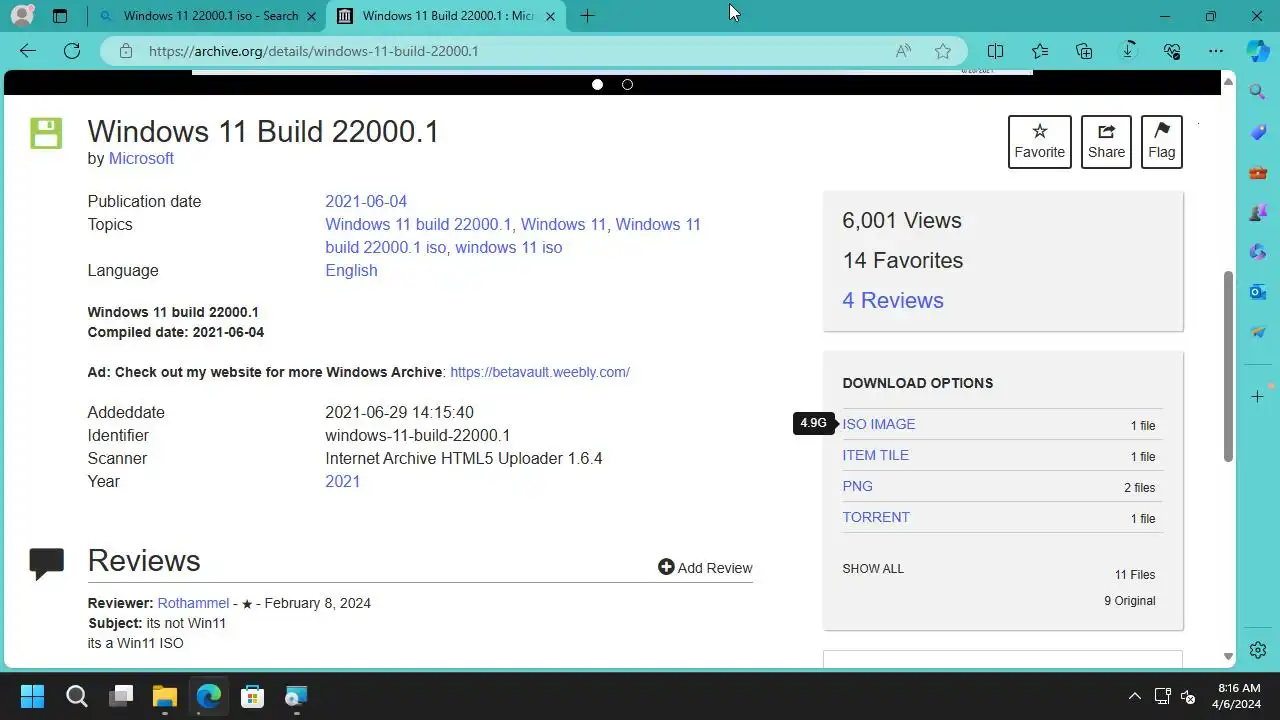Open ITEM TILE download option
This screenshot has height=720, width=1280.
(875, 455)
